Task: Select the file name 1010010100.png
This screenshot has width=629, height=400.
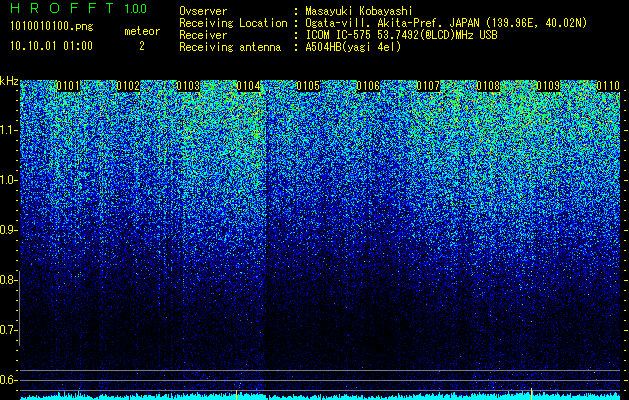Action: point(52,27)
